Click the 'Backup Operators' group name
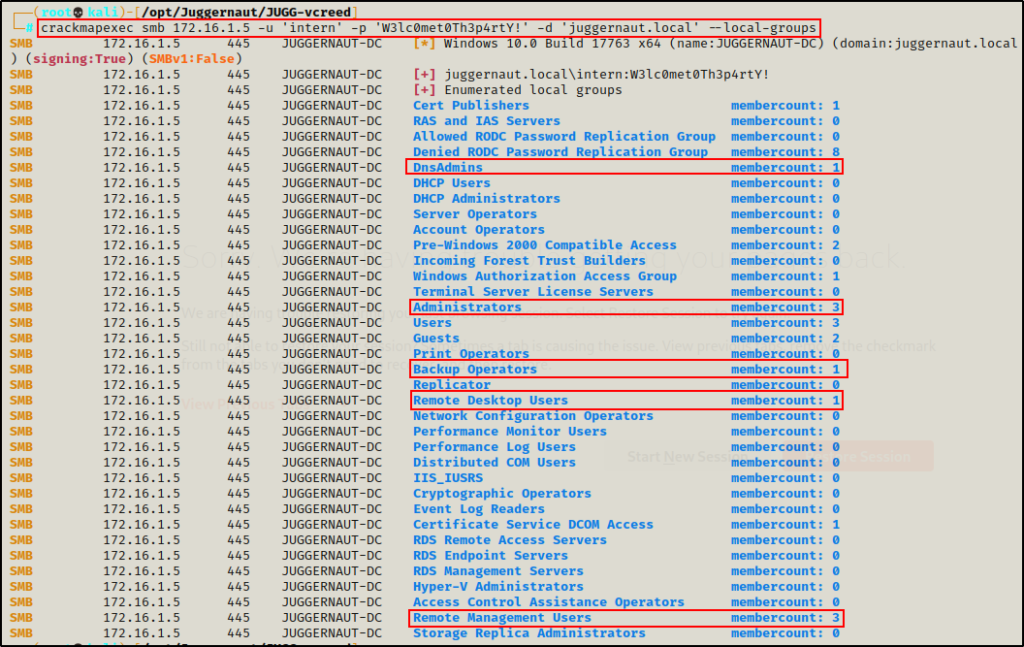The width and height of the screenshot is (1024, 647). click(475, 370)
